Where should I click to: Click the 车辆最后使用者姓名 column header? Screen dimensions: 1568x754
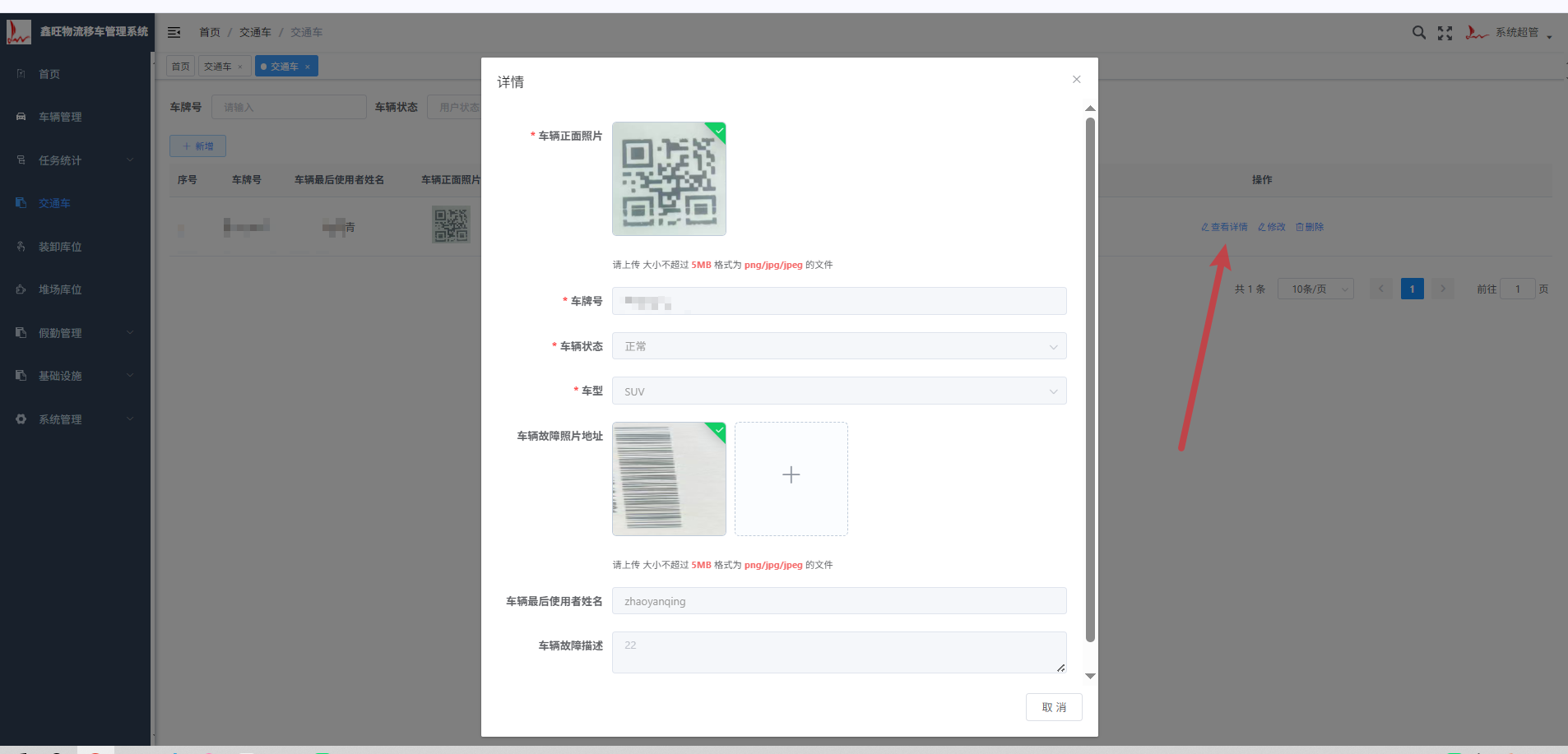click(x=339, y=180)
